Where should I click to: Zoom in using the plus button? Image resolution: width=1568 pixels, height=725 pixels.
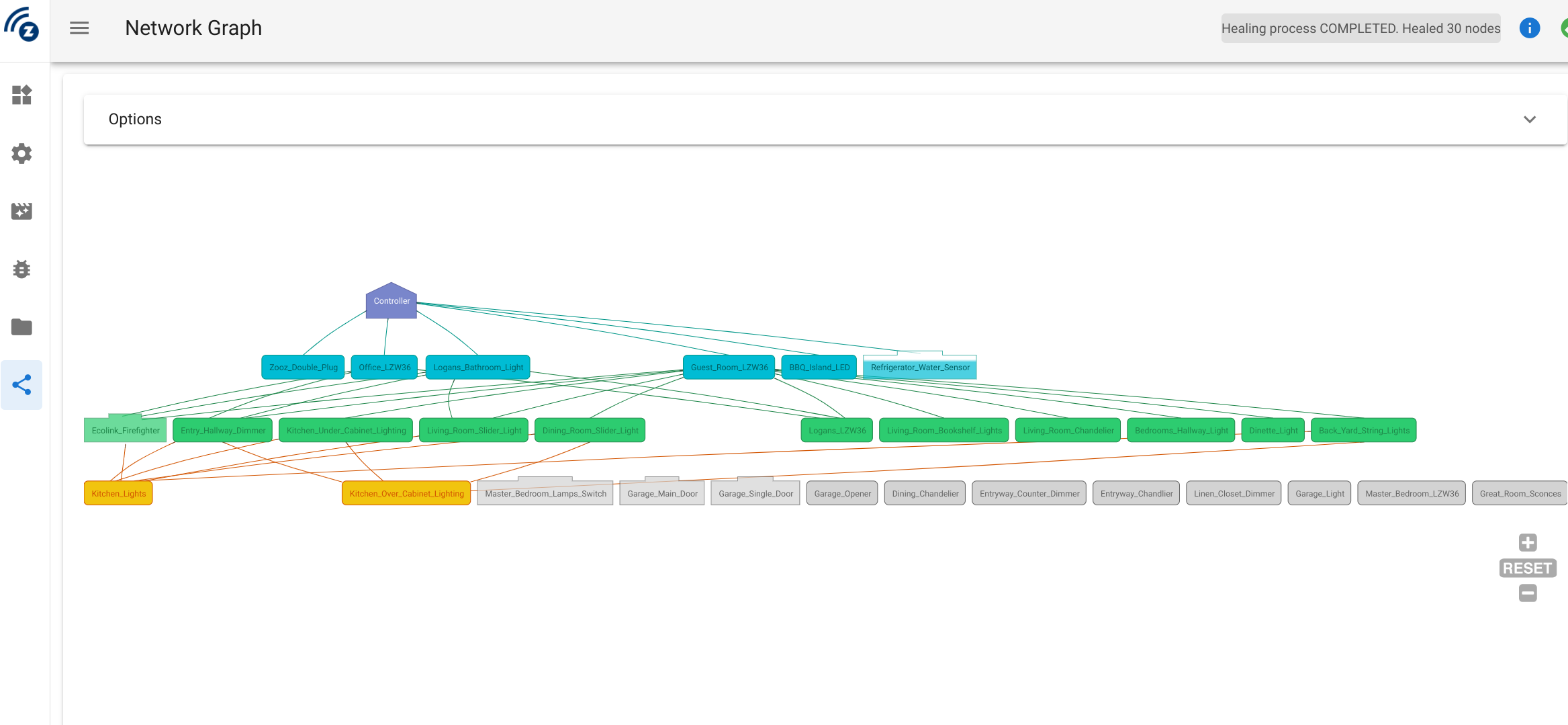pyautogui.click(x=1528, y=542)
